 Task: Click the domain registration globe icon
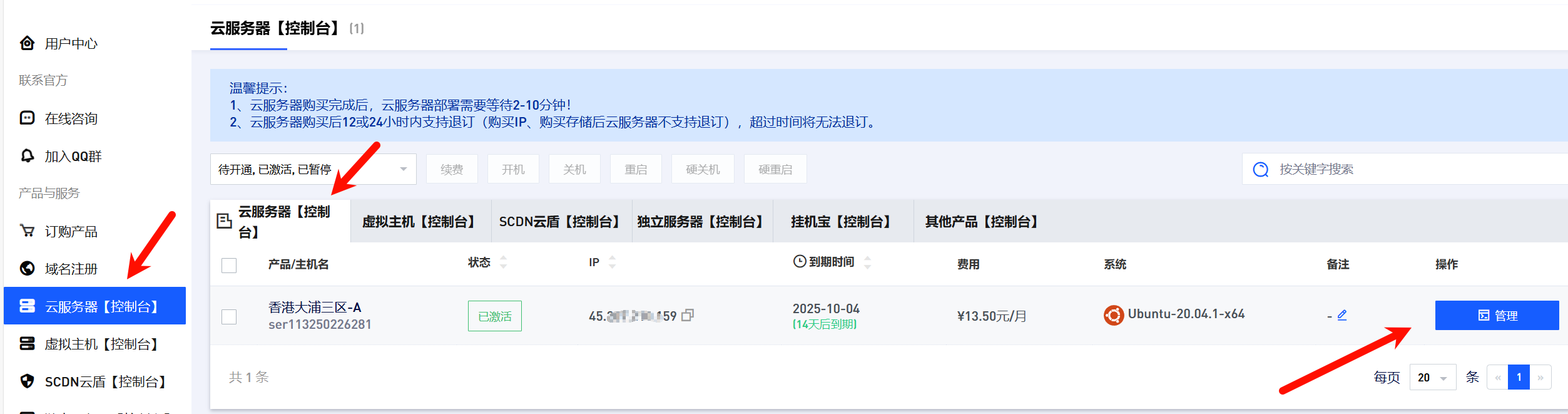[28, 269]
